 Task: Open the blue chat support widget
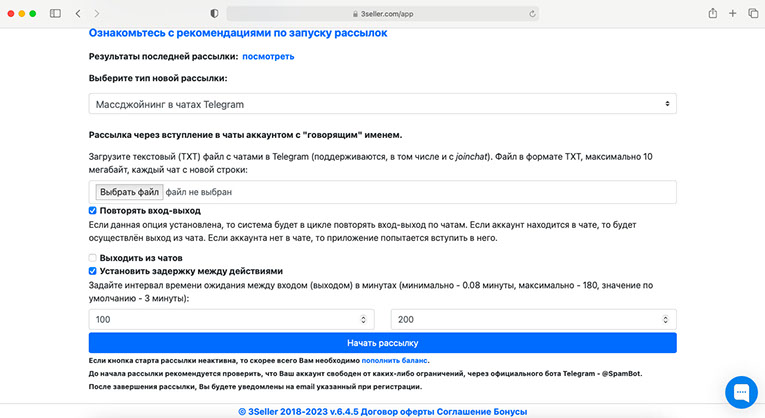pos(742,390)
